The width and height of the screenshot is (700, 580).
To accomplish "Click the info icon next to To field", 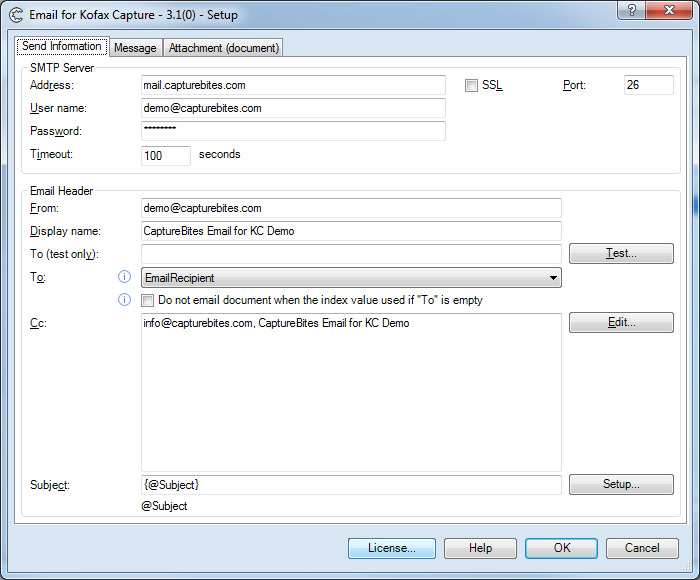I will 125,277.
